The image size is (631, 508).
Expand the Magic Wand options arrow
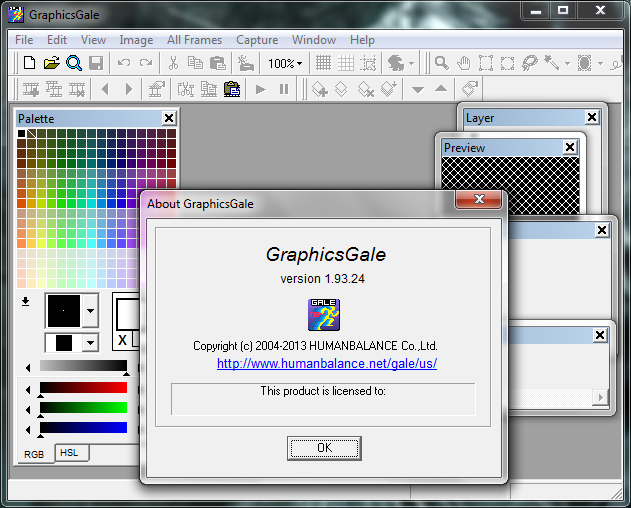[567, 63]
